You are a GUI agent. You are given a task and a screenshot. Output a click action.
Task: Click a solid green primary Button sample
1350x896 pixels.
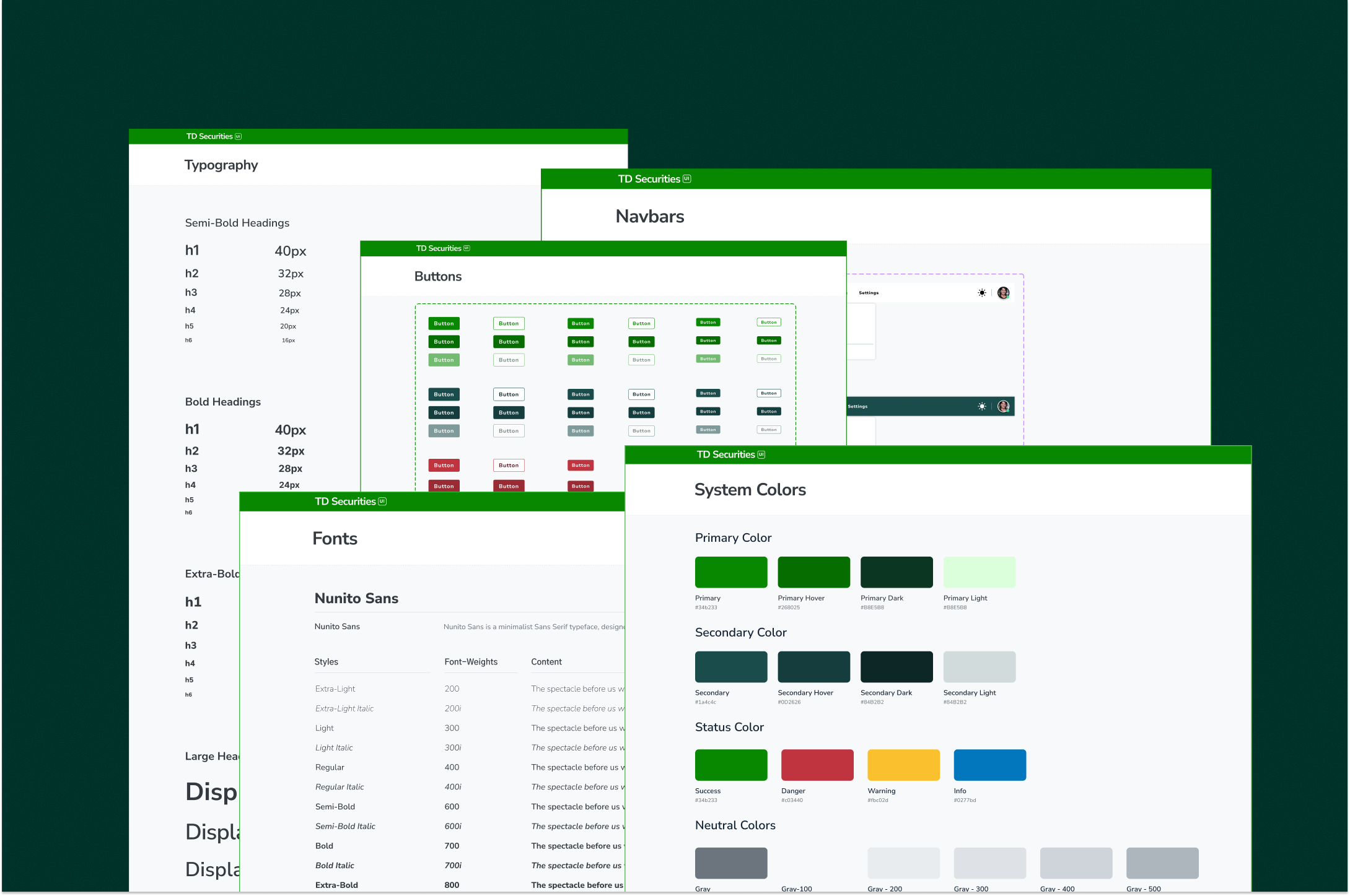coord(444,323)
